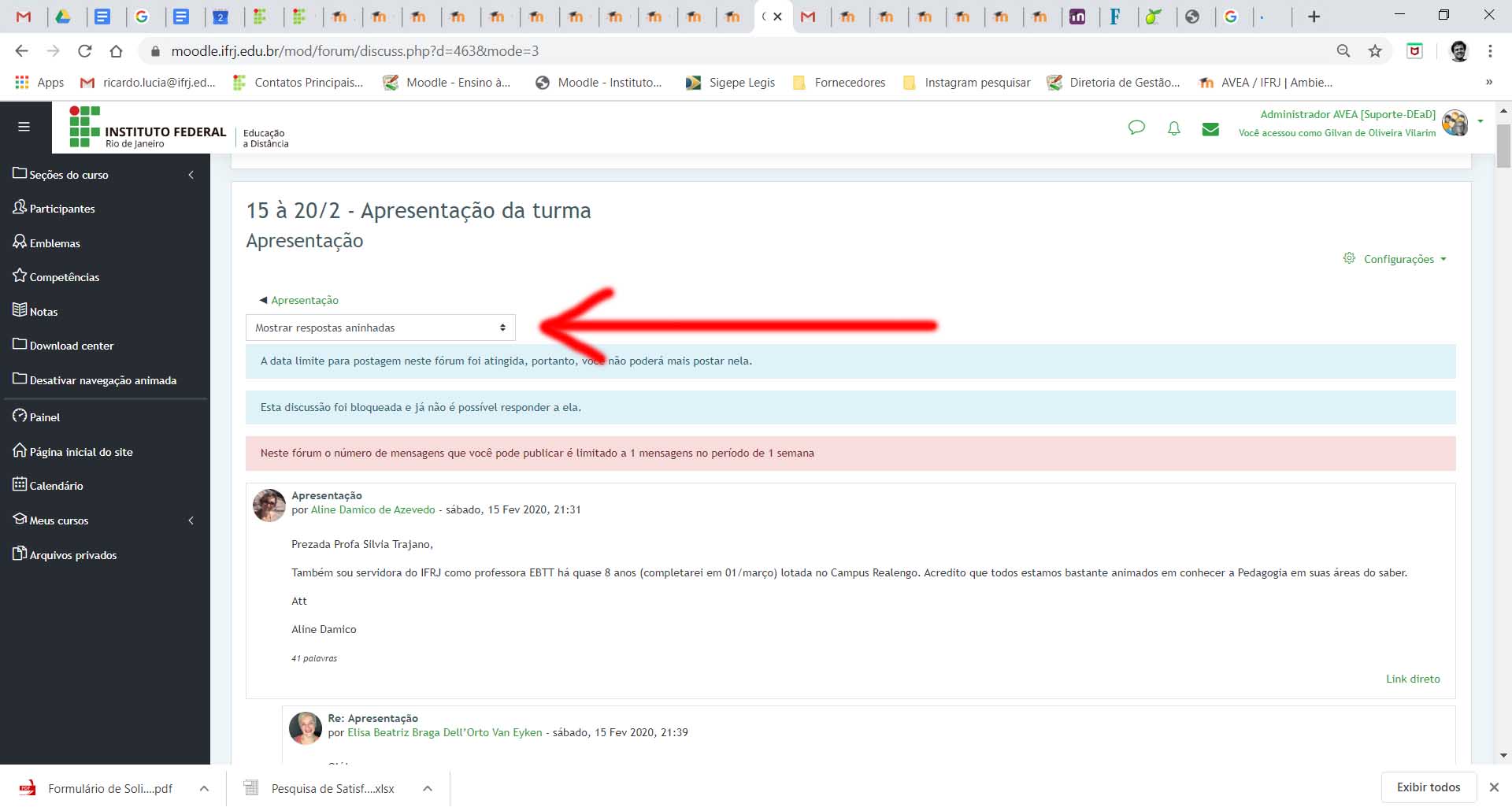Collapse Seções do curso chevron
This screenshot has width=1512, height=811.
click(191, 175)
